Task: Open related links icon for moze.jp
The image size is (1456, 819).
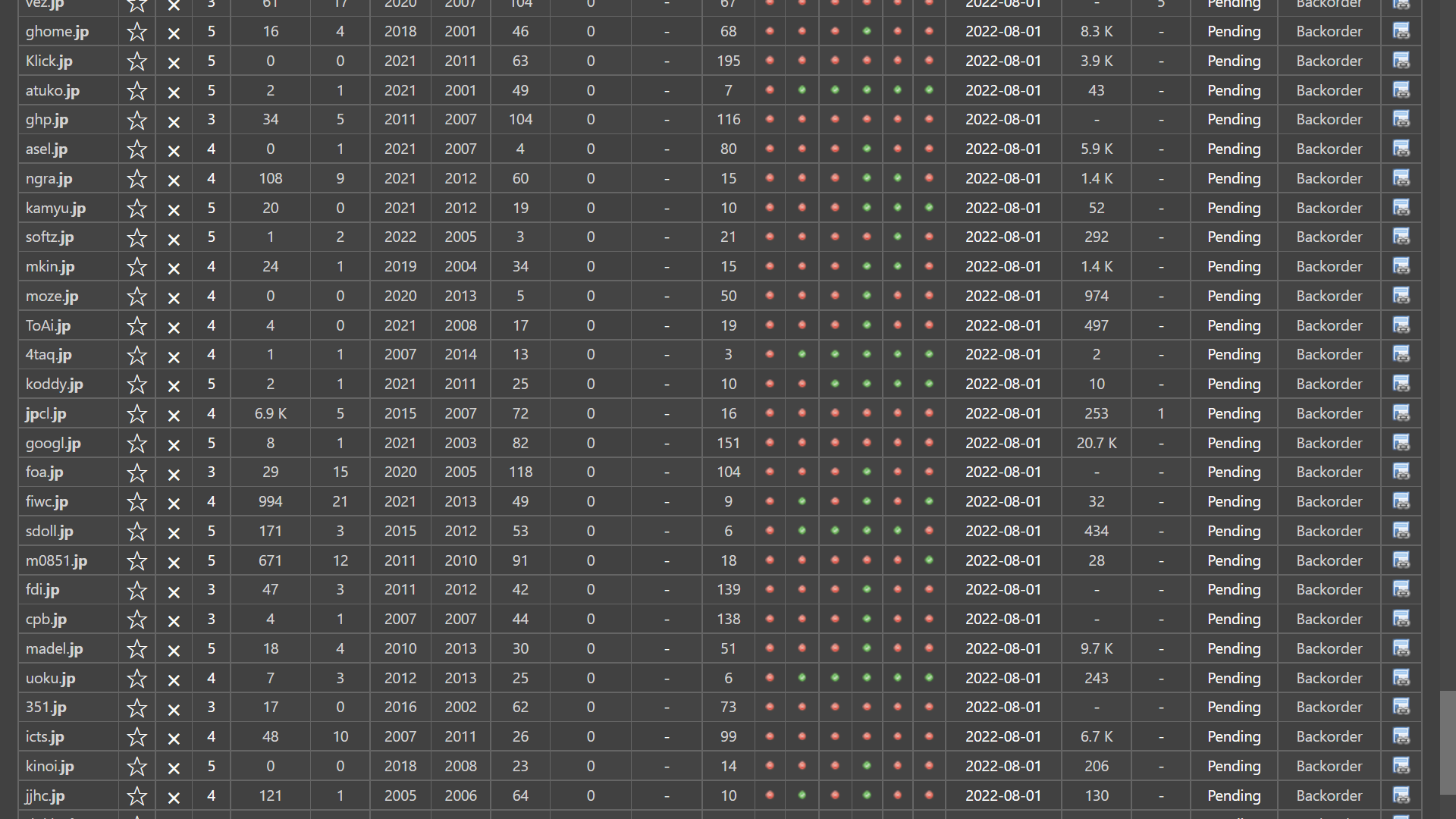Action: click(1401, 296)
